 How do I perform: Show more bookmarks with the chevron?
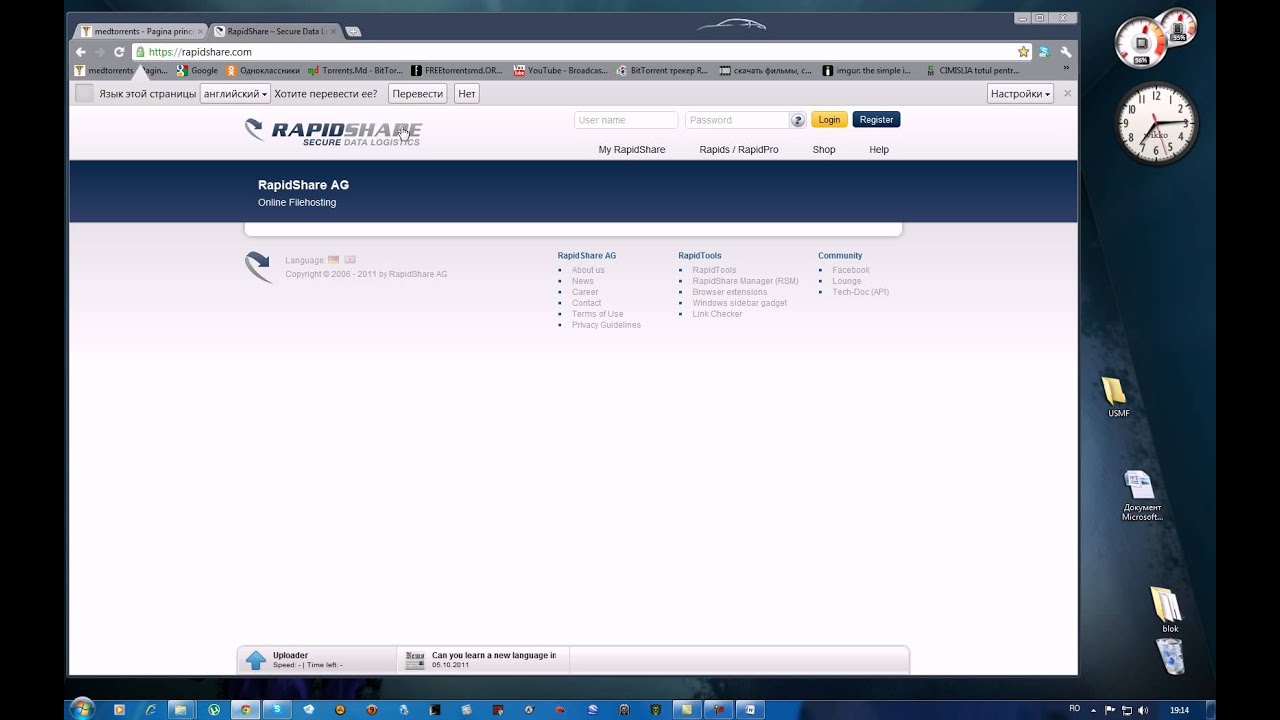1066,69
